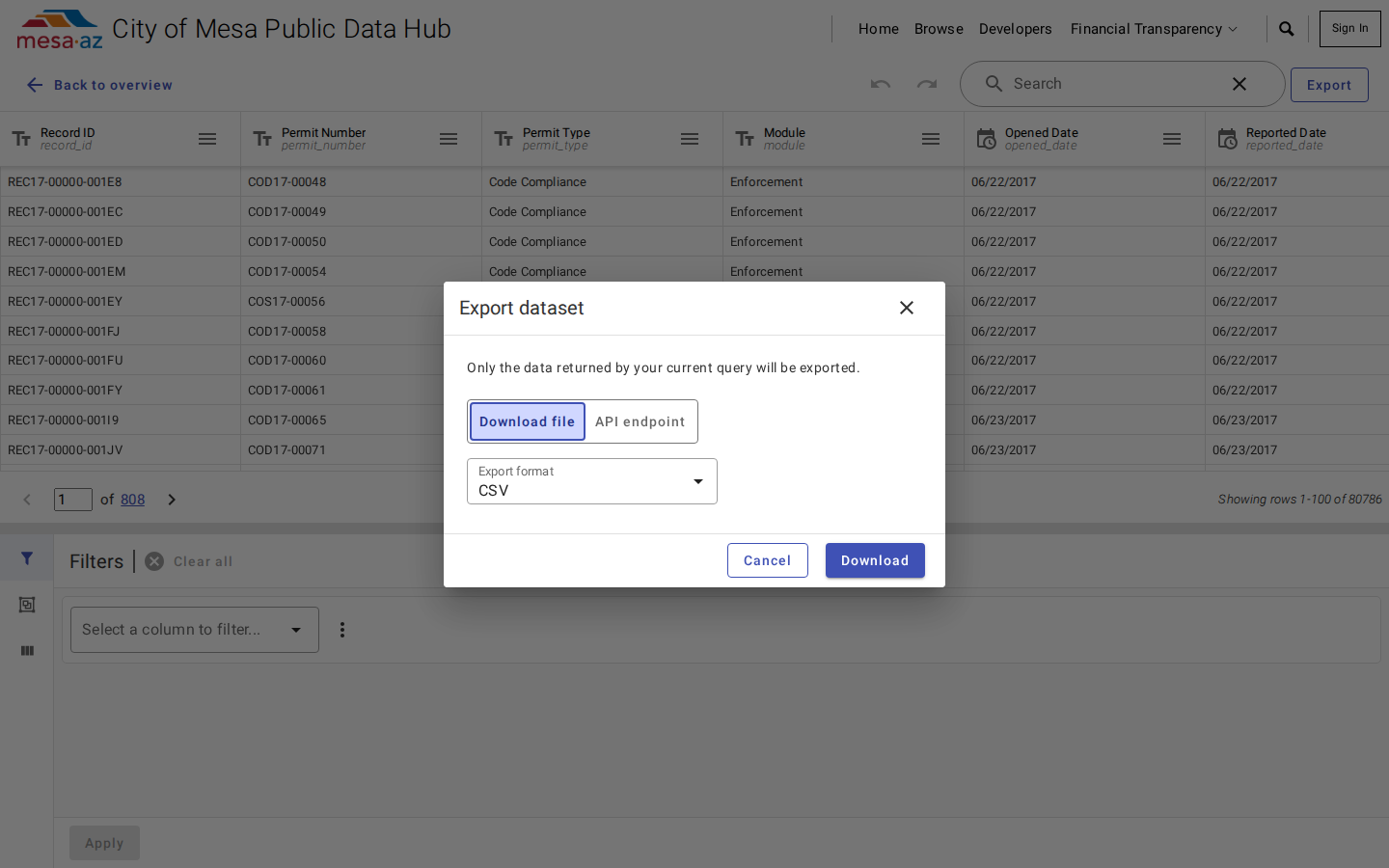
Task: Close the Export dataset dialog
Action: pos(907,308)
